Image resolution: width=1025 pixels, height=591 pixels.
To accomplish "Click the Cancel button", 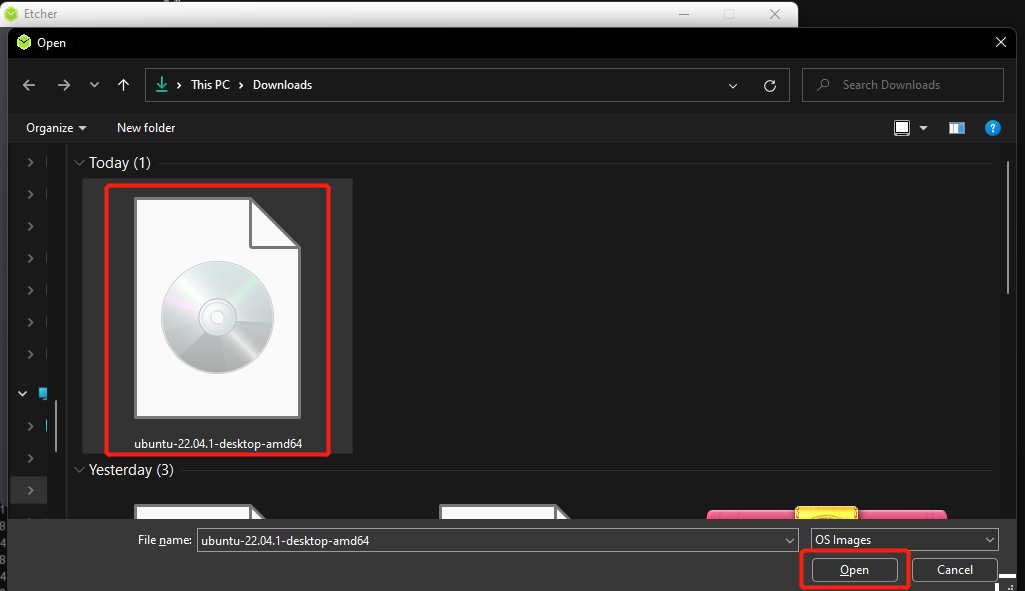I will click(954, 570).
